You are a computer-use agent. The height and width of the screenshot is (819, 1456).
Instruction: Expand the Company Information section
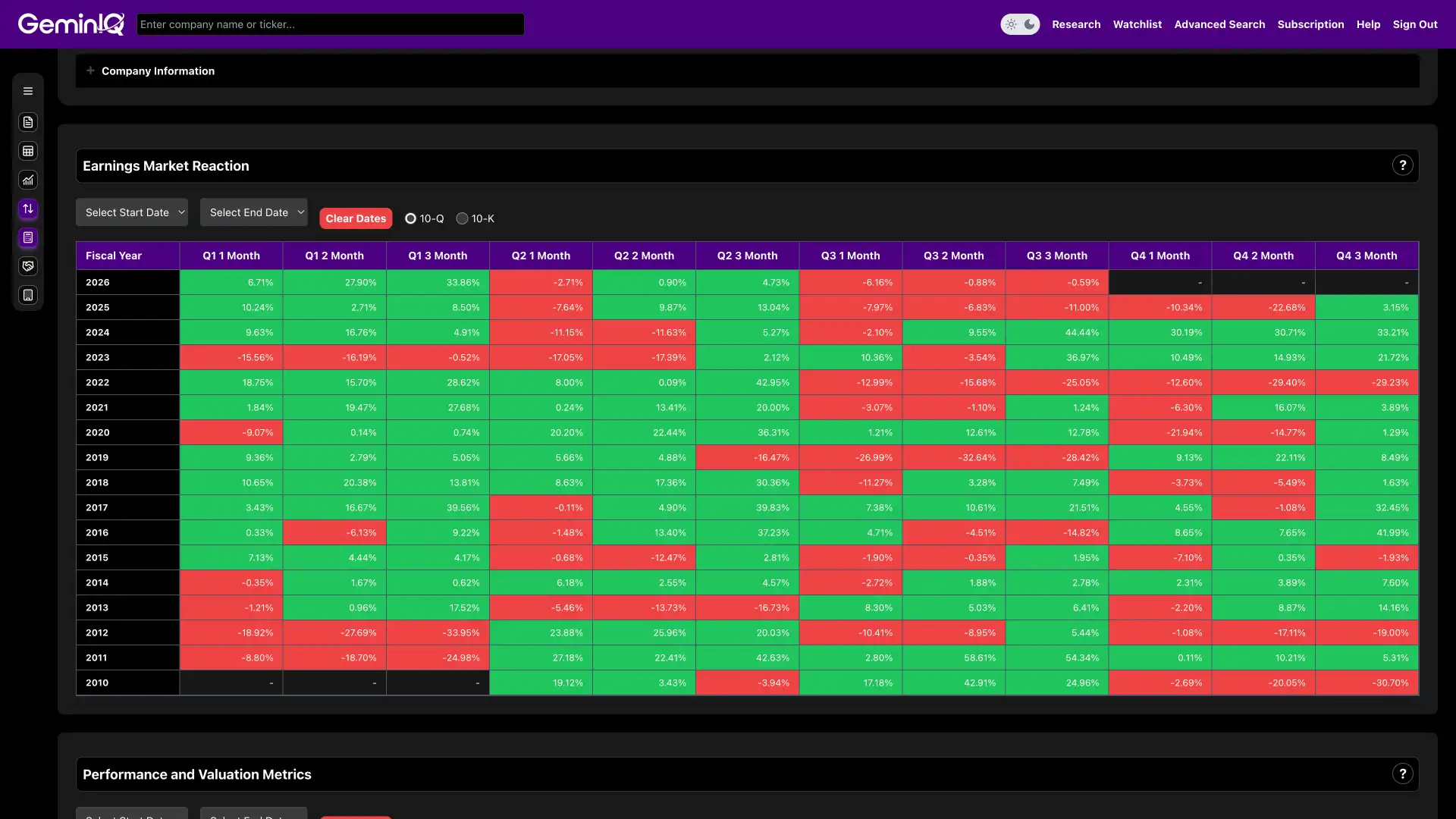(x=91, y=71)
